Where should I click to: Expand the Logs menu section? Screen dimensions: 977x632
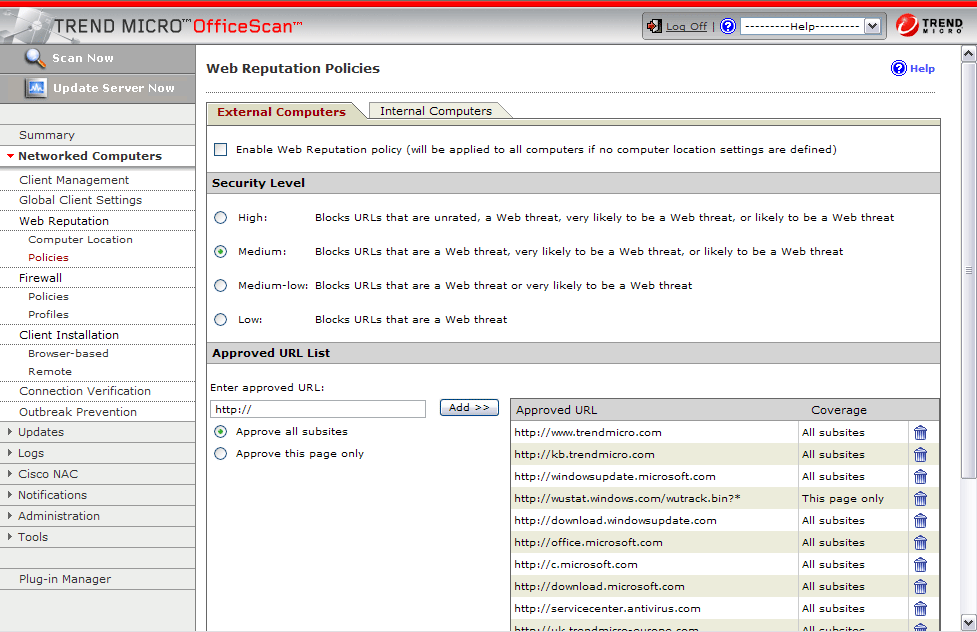pos(10,452)
